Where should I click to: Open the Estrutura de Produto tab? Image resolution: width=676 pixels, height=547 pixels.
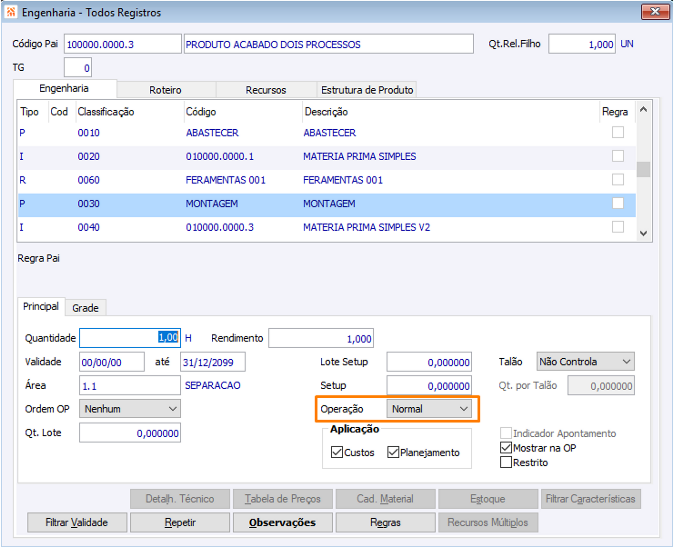click(x=366, y=90)
